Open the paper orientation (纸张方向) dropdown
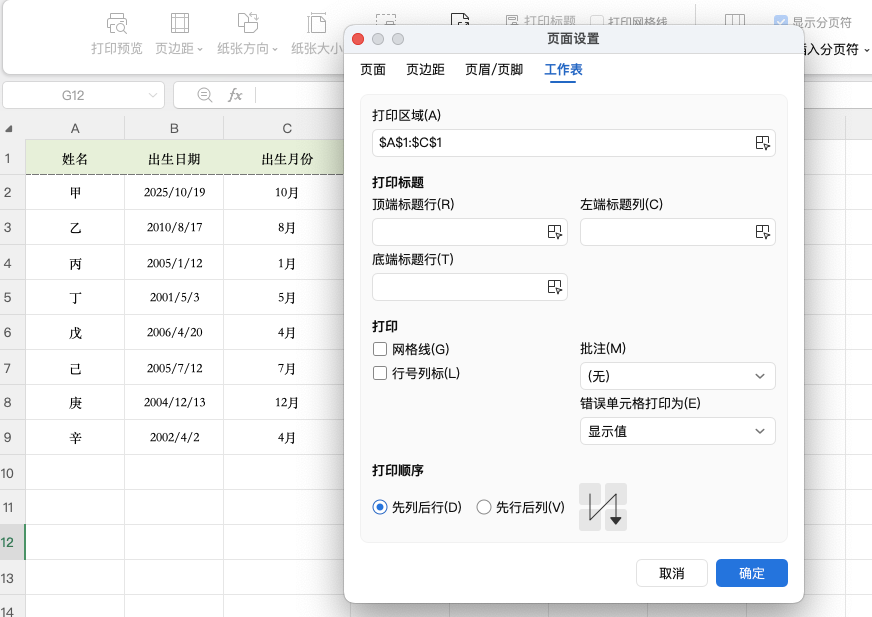 tap(247, 34)
